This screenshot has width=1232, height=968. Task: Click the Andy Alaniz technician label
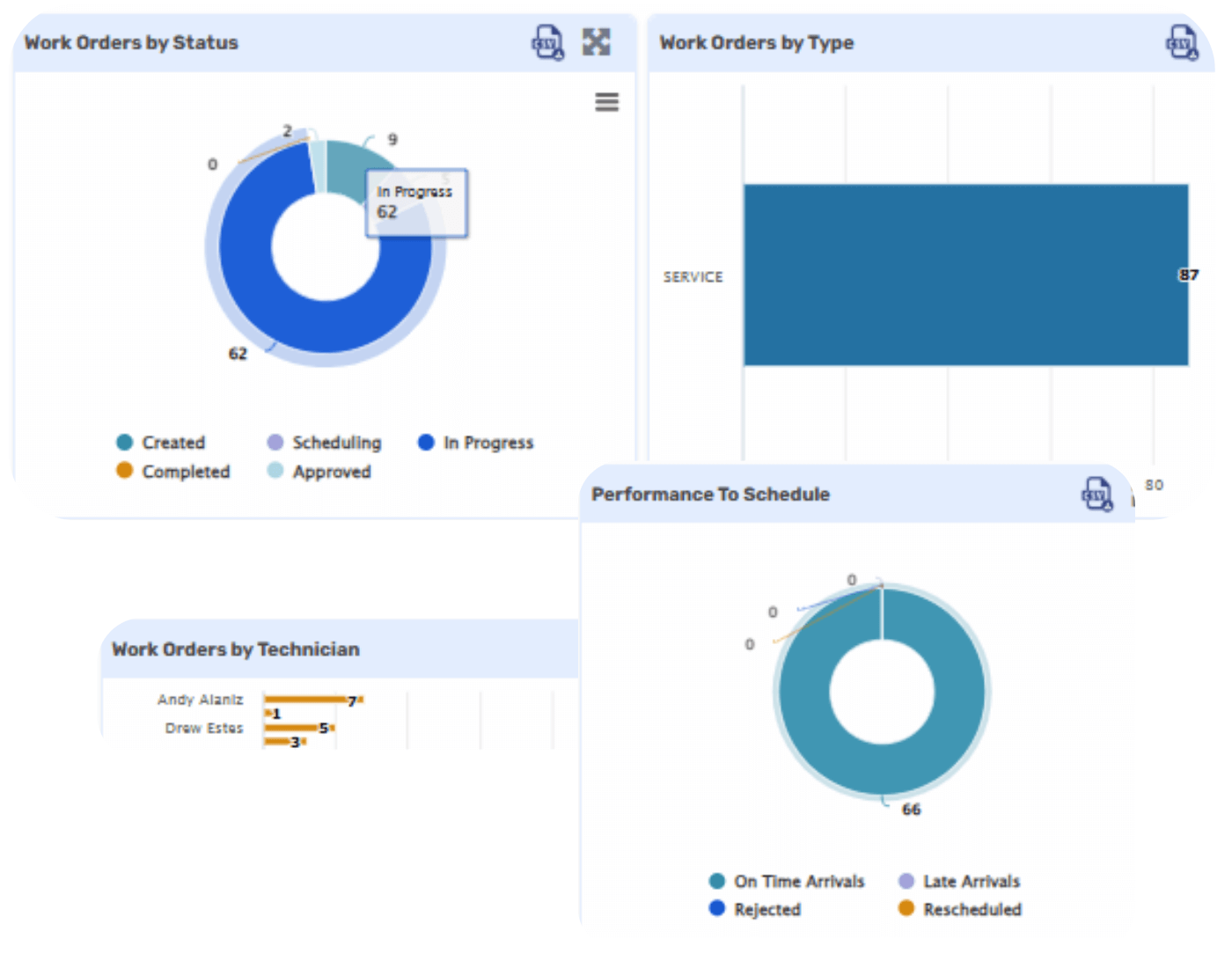pyautogui.click(x=200, y=699)
